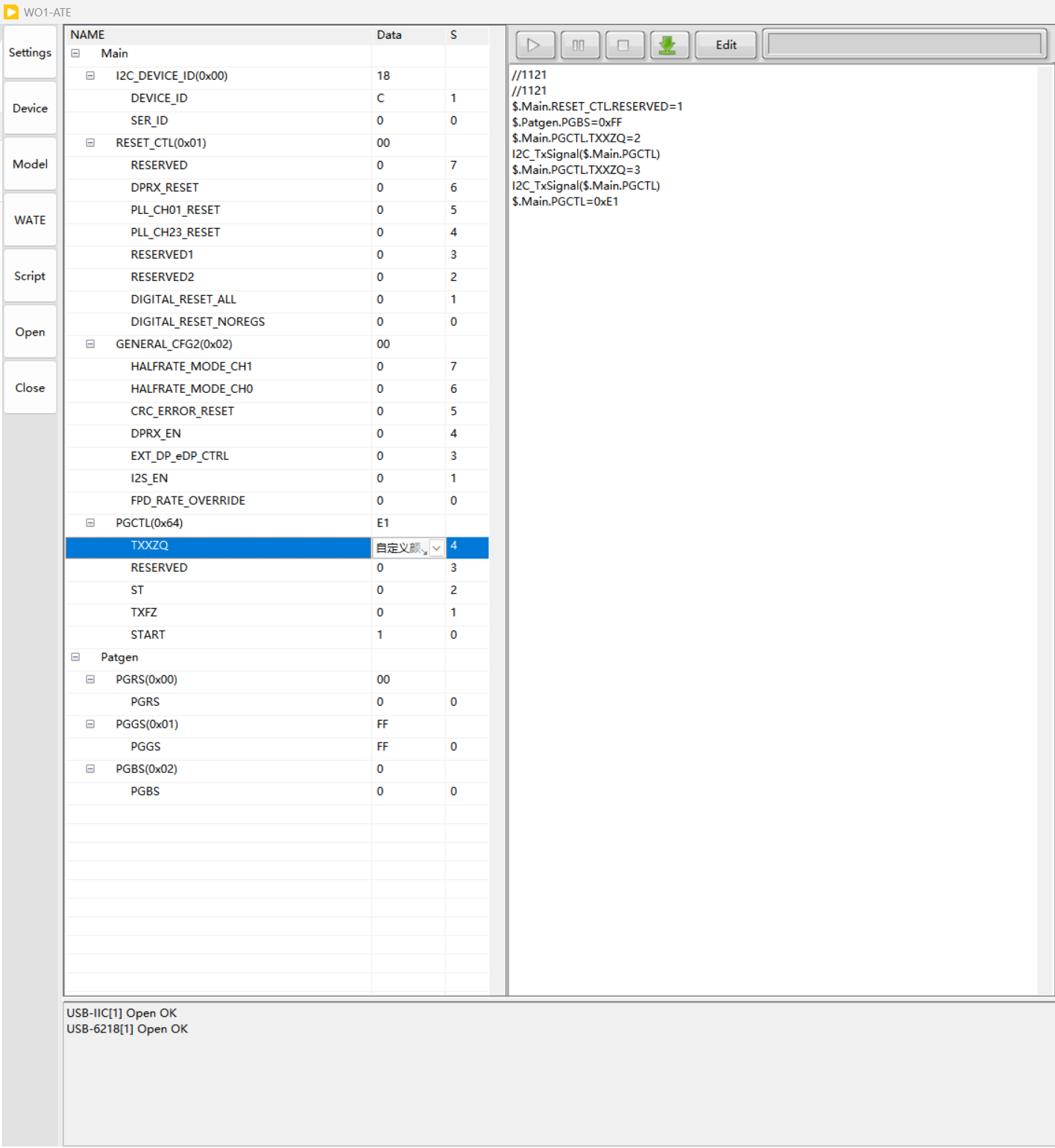The height and width of the screenshot is (1148, 1055).
Task: Collapse the PGCTL(0x64) register group
Action: 90,523
